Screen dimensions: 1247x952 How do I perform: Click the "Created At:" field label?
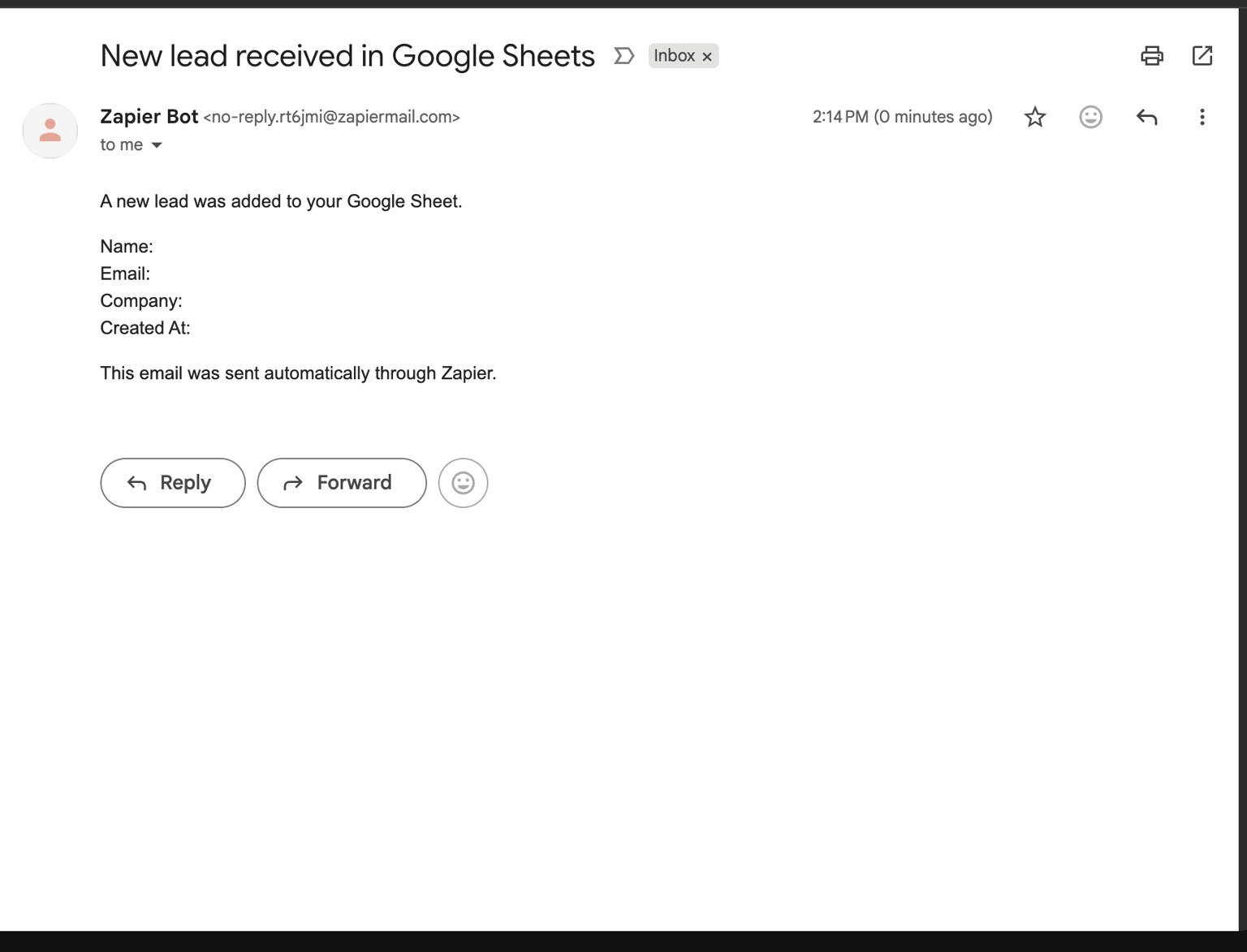coord(145,328)
